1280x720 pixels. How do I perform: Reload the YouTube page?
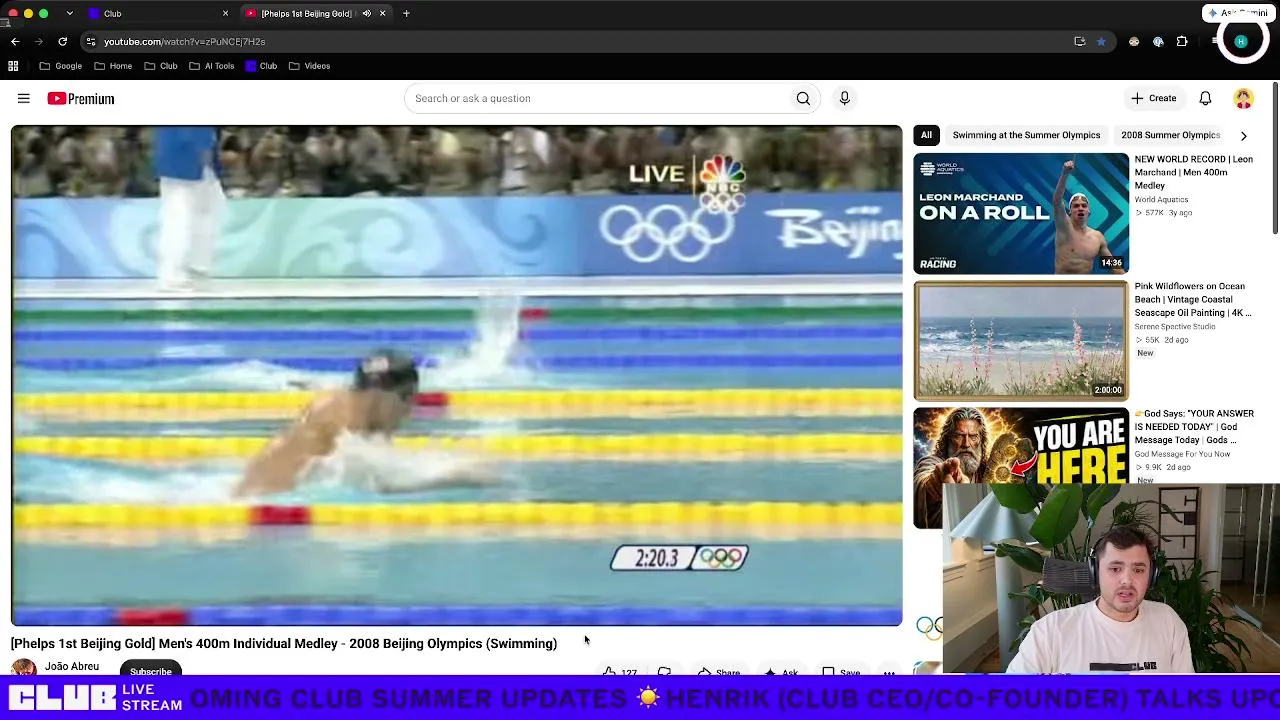click(x=62, y=41)
